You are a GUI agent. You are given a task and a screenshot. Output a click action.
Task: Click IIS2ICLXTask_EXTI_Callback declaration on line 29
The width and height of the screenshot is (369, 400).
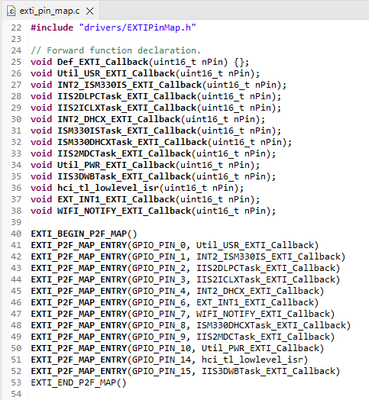[x=156, y=108]
